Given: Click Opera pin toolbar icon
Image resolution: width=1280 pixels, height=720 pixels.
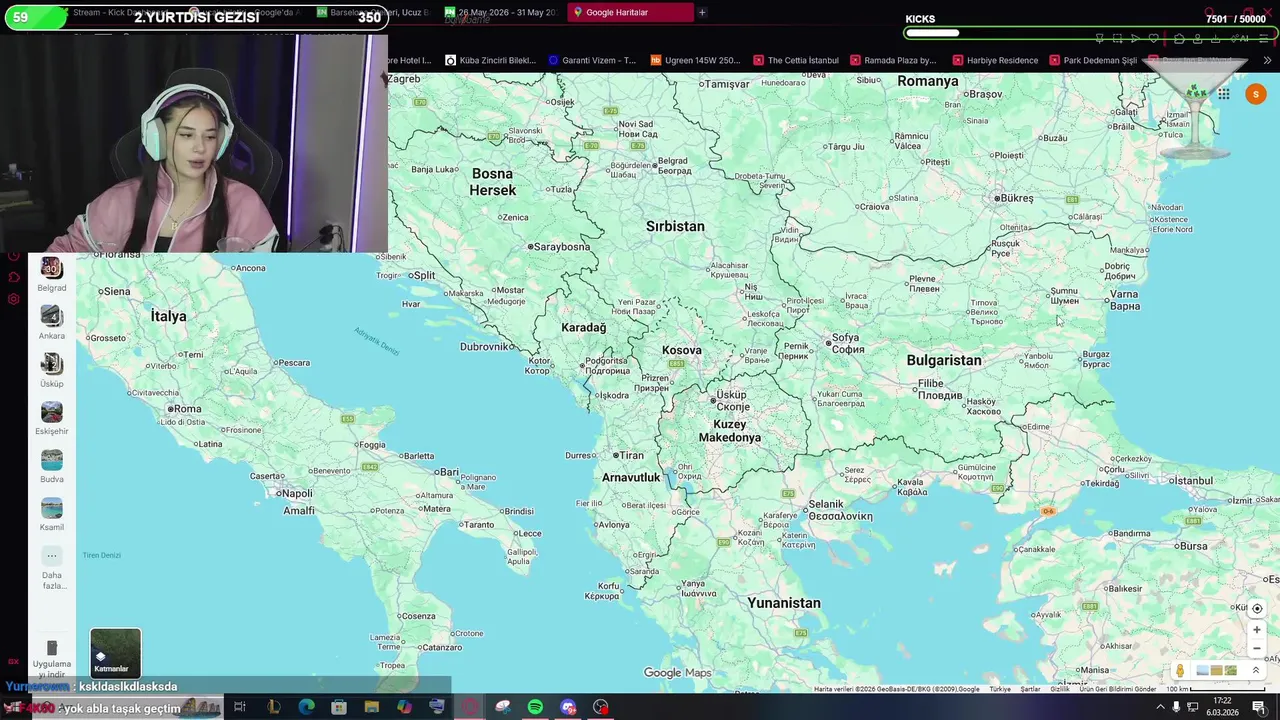Looking at the screenshot, I should pos(1099,38).
